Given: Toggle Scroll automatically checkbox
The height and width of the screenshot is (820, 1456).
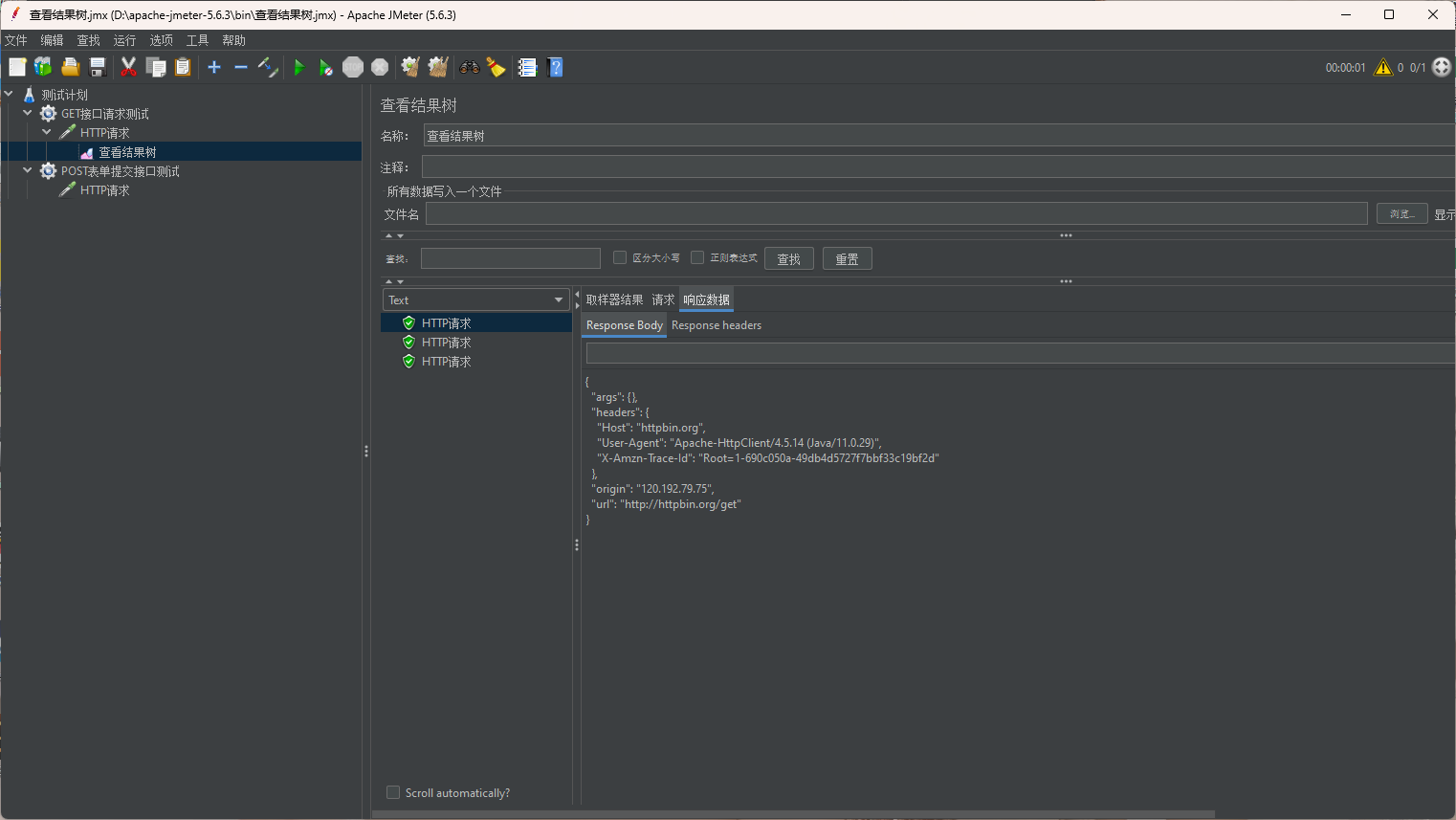Looking at the screenshot, I should pos(393,792).
